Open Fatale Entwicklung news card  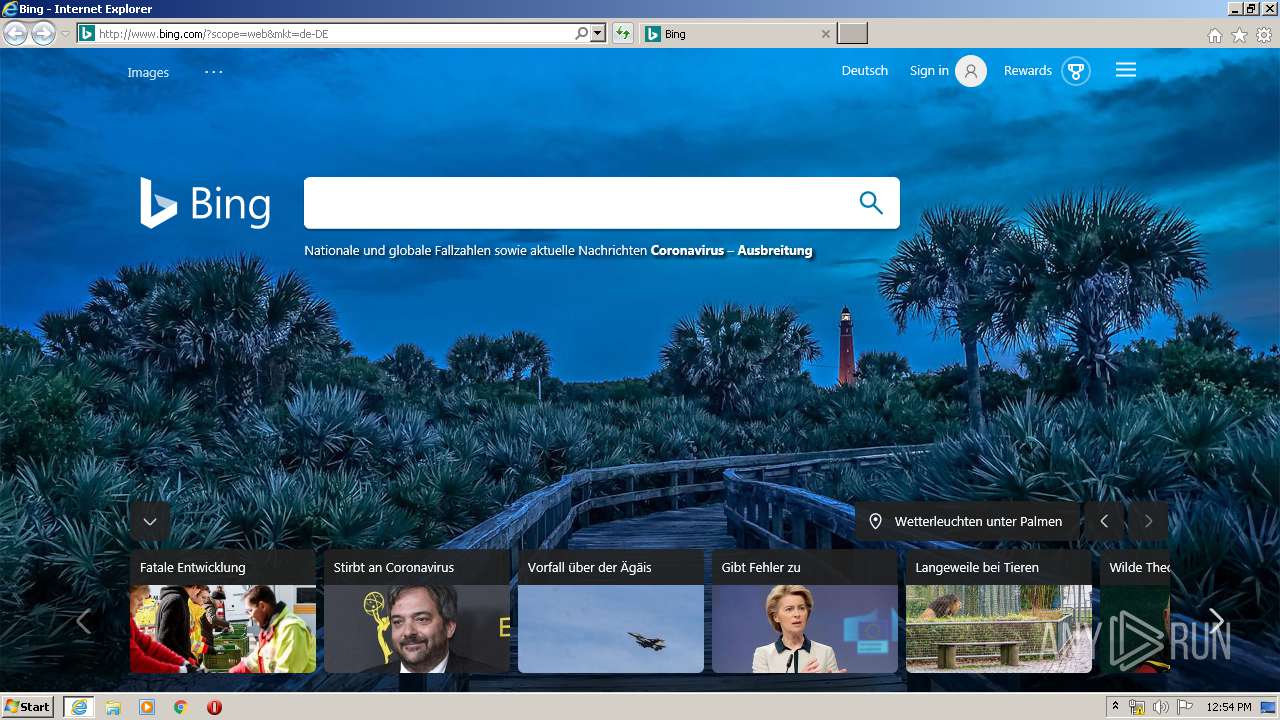[223, 611]
